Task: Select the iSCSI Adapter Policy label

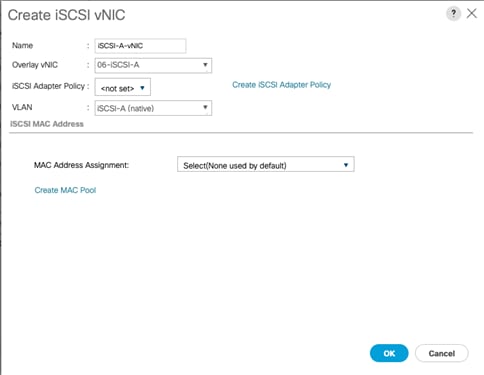Action: (x=49, y=86)
